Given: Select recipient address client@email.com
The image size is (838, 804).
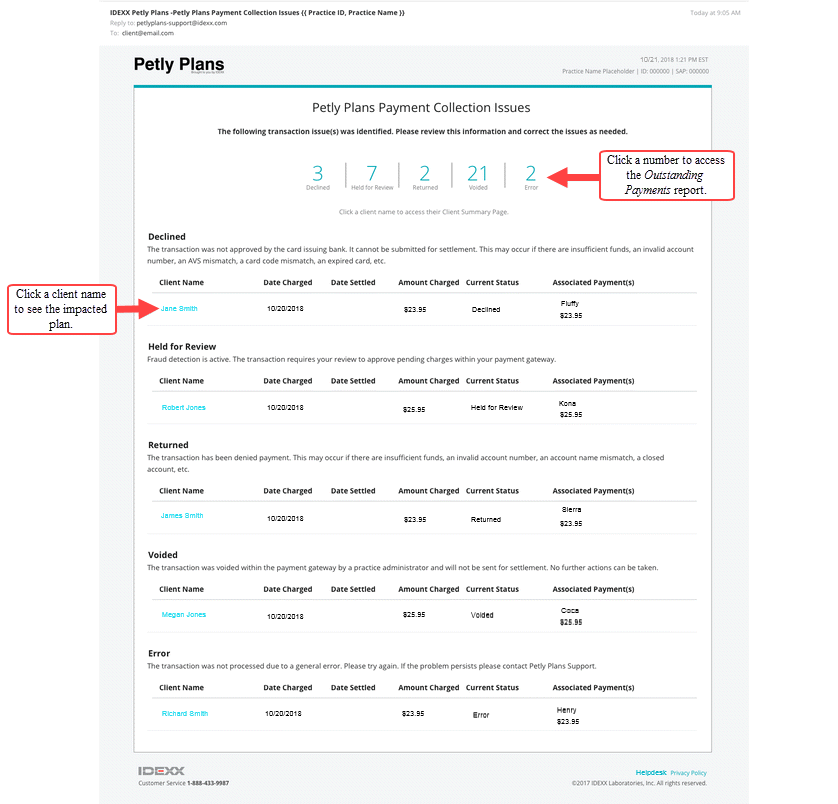Looking at the screenshot, I should (148, 33).
